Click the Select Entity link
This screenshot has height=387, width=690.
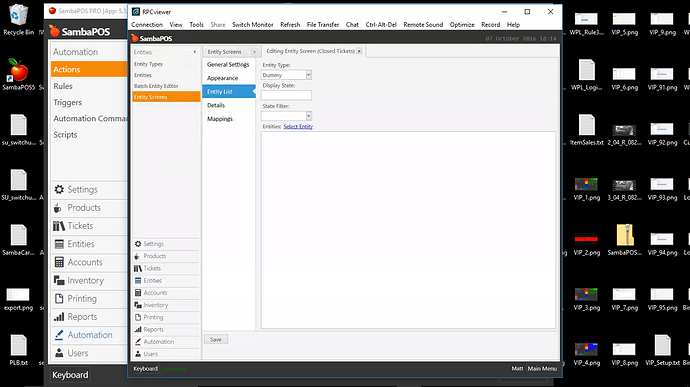pyautogui.click(x=298, y=126)
